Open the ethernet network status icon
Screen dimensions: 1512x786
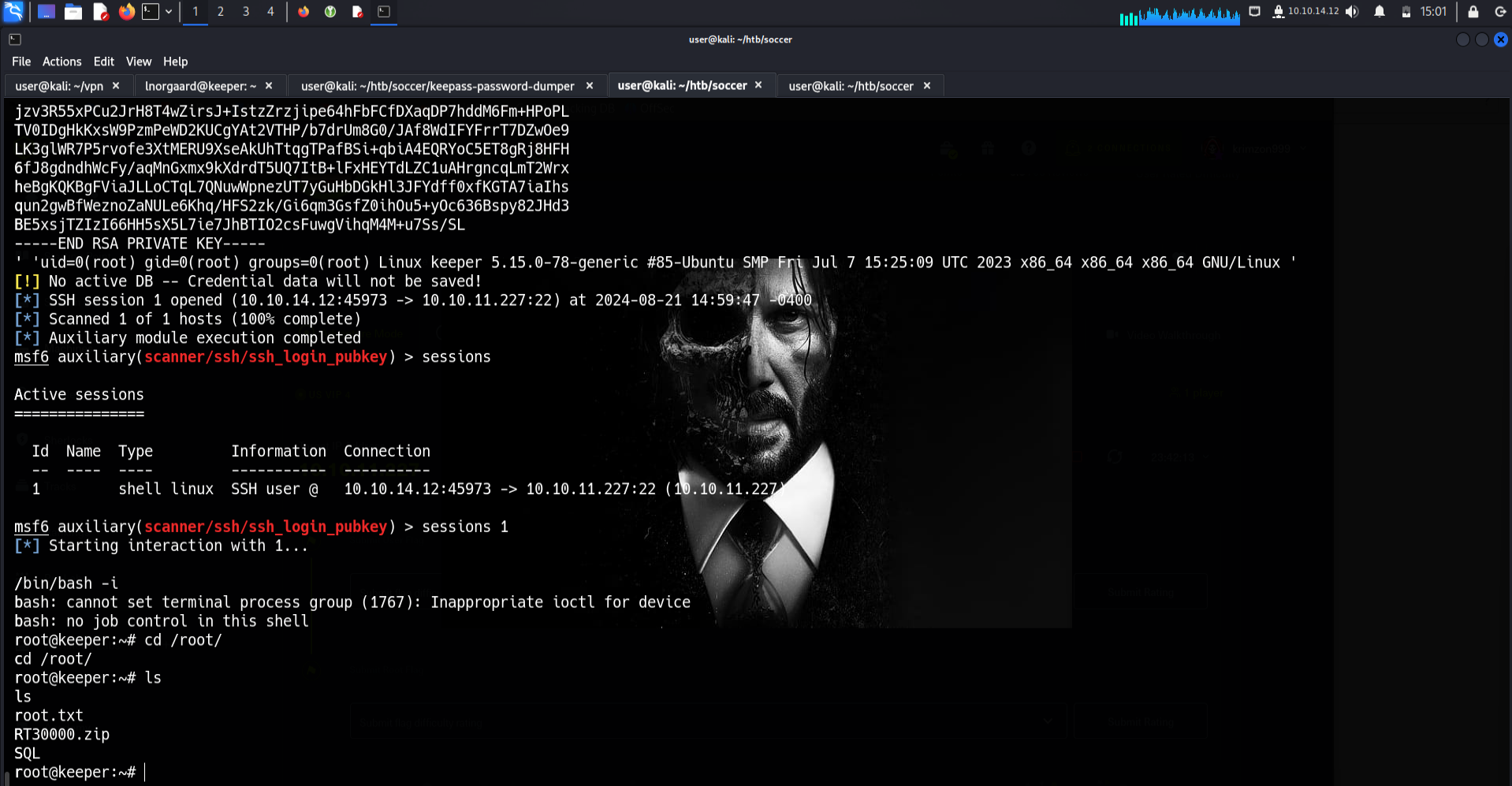[1255, 12]
